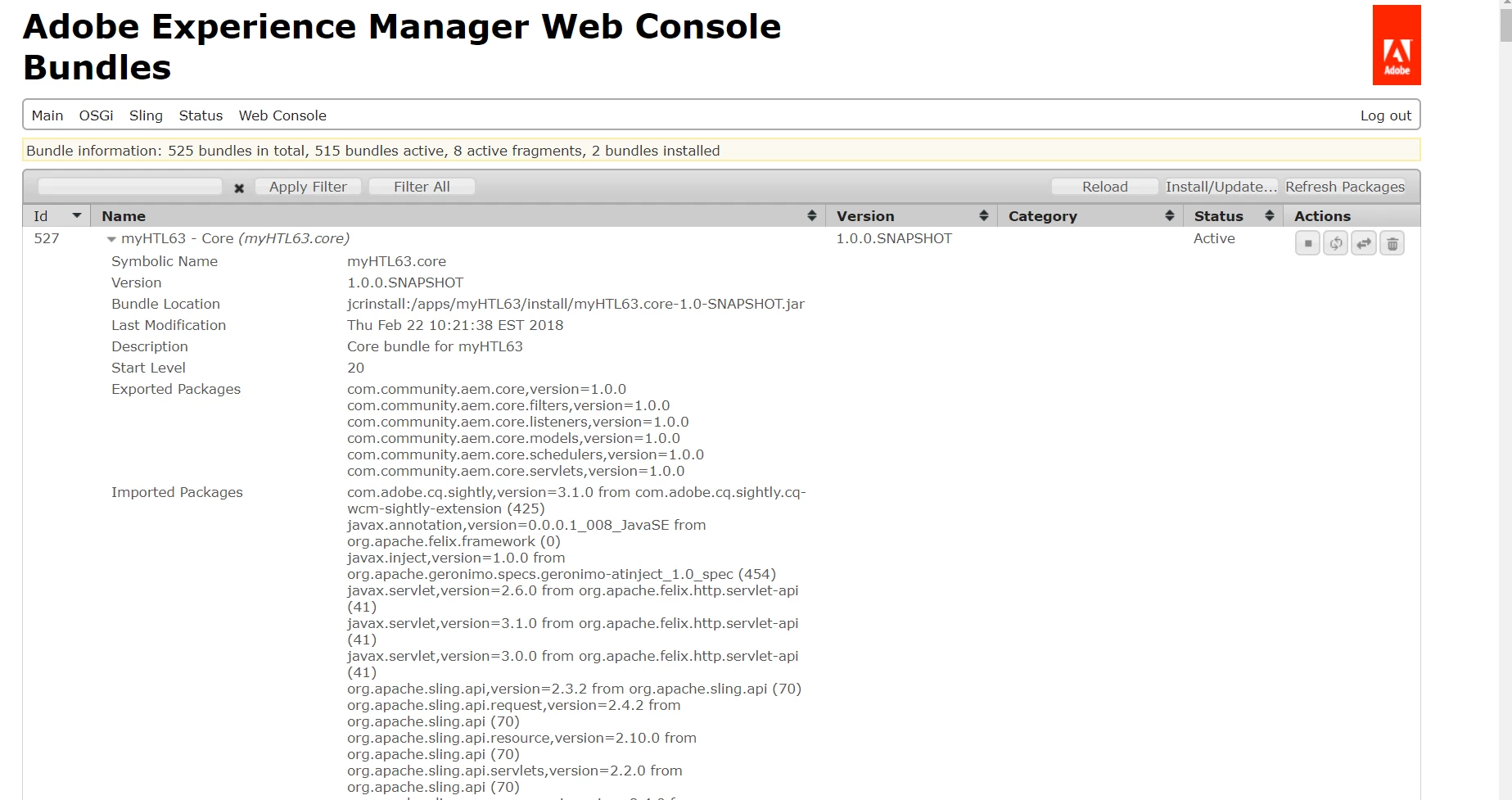Click the jcrinstall bundle location path
Image resolution: width=1512 pixels, height=800 pixels.
pos(575,304)
